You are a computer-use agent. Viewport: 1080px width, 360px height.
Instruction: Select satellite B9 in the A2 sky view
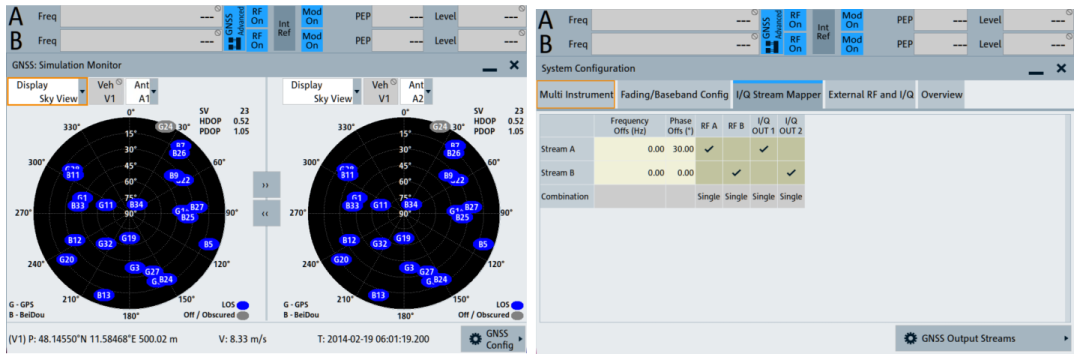click(x=448, y=176)
